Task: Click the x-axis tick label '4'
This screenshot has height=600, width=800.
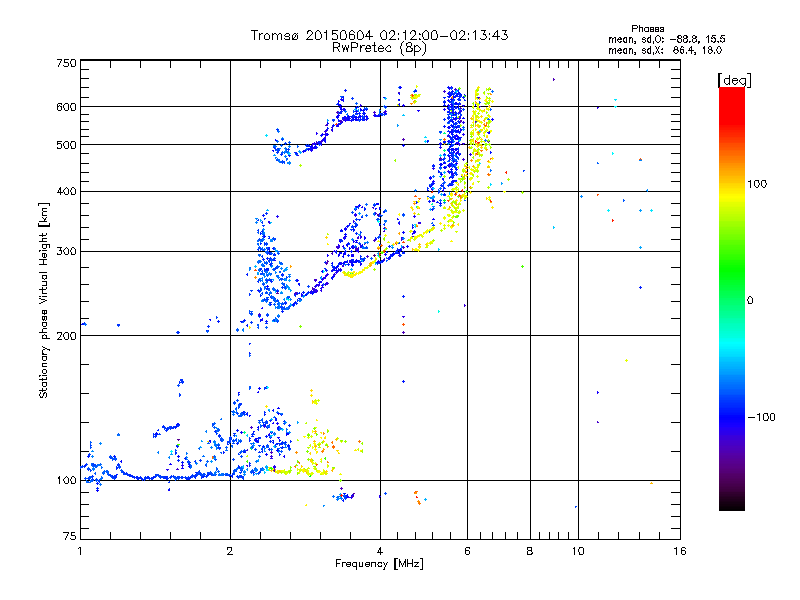Action: point(380,551)
